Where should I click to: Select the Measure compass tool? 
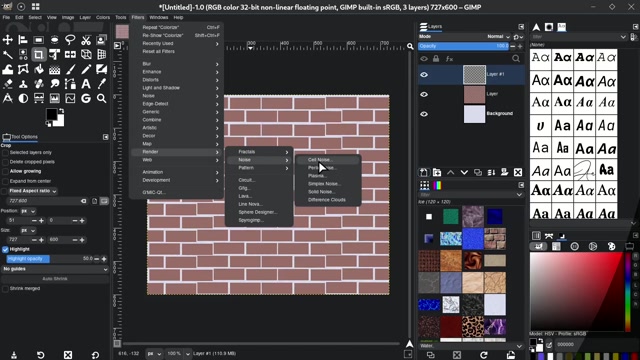pos(7,98)
